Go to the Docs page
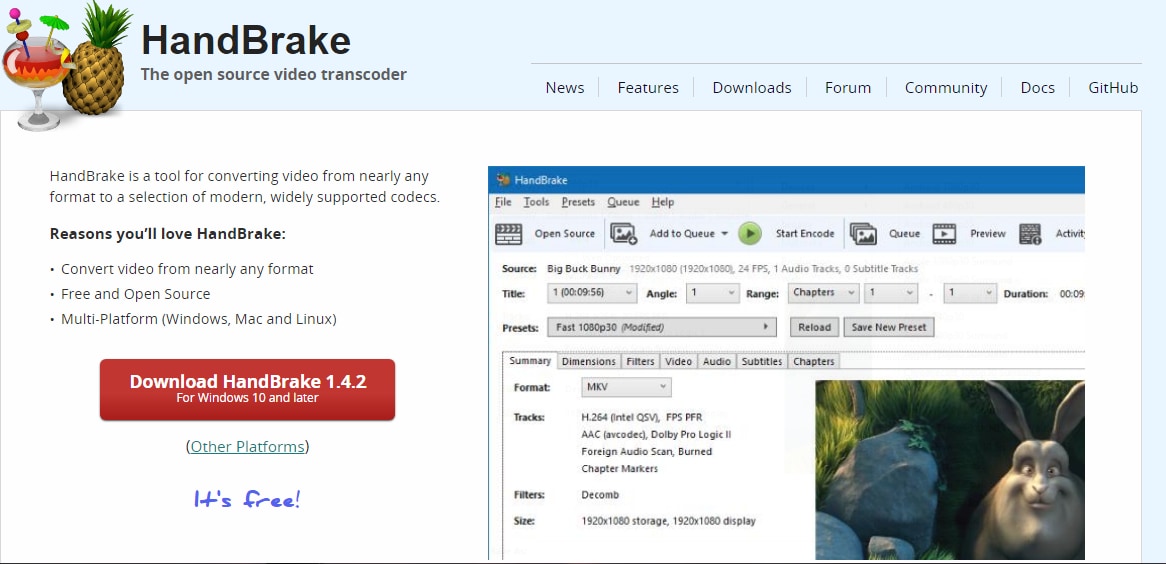1166x564 pixels. 1037,88
